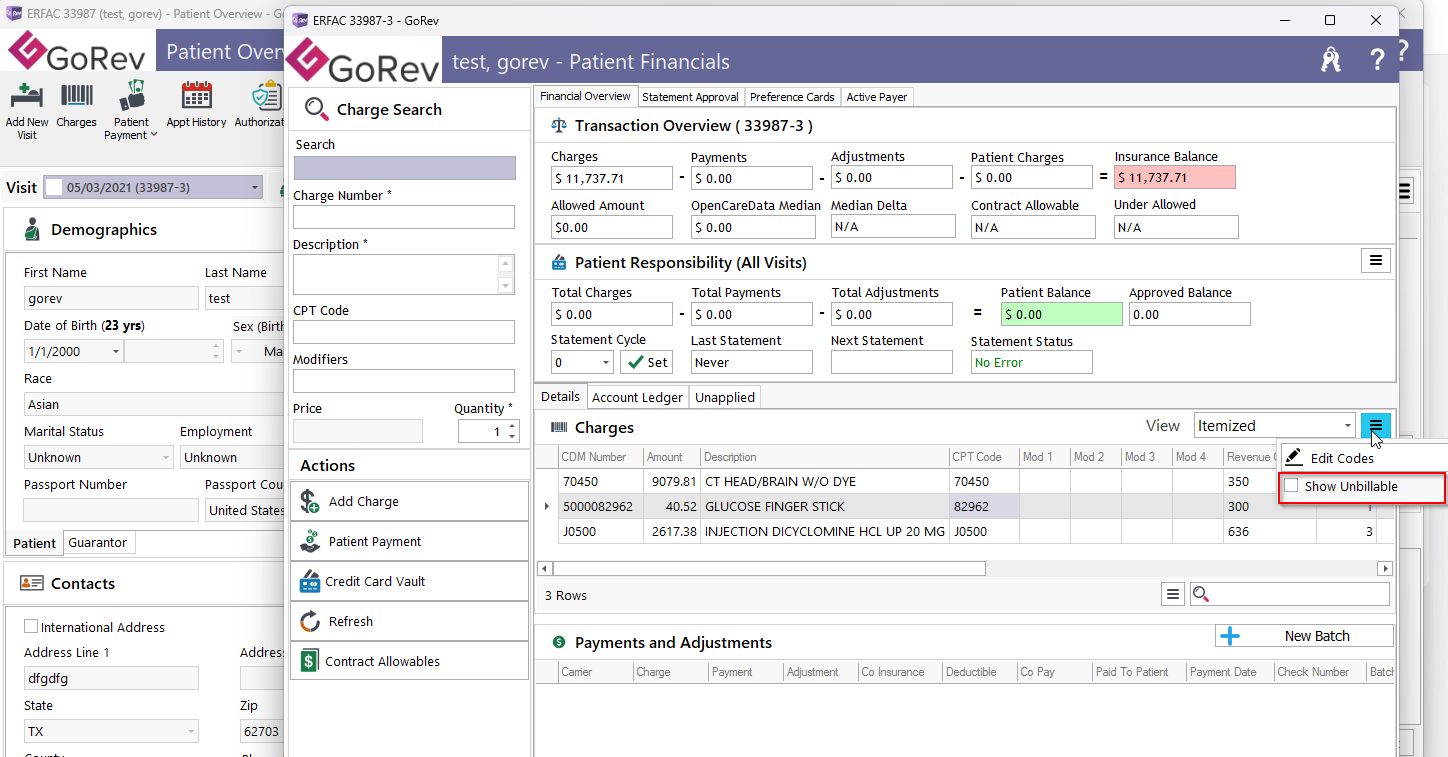Open the View Itemized dropdown
The image size is (1448, 757).
pyautogui.click(x=1347, y=426)
